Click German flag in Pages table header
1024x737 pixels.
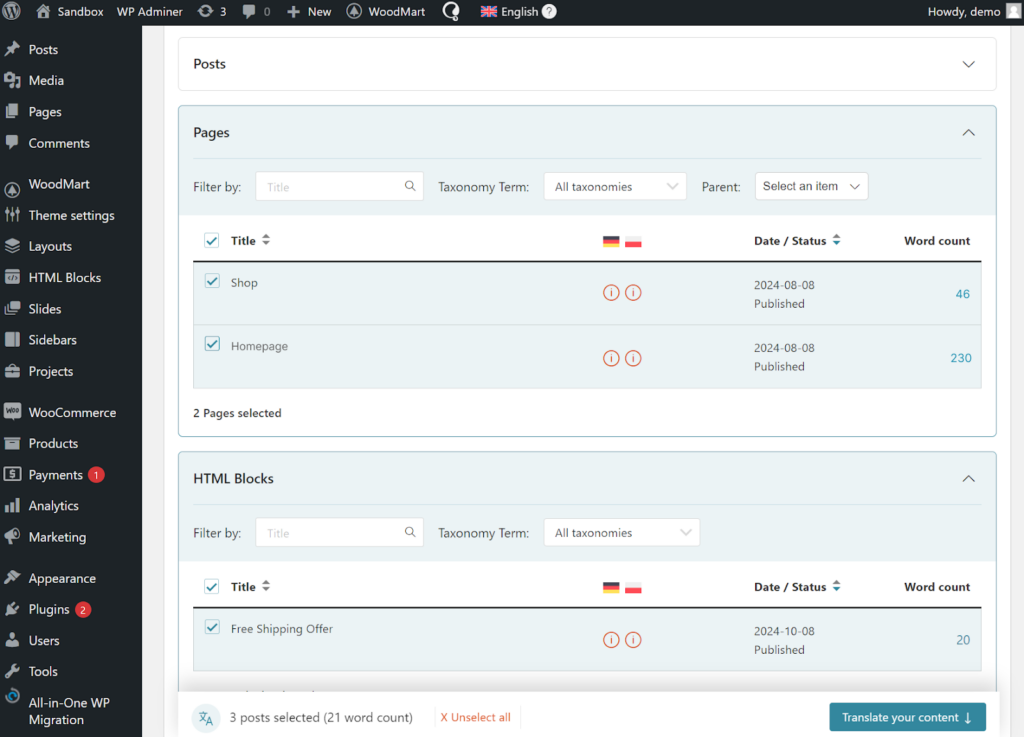pyautogui.click(x=611, y=242)
